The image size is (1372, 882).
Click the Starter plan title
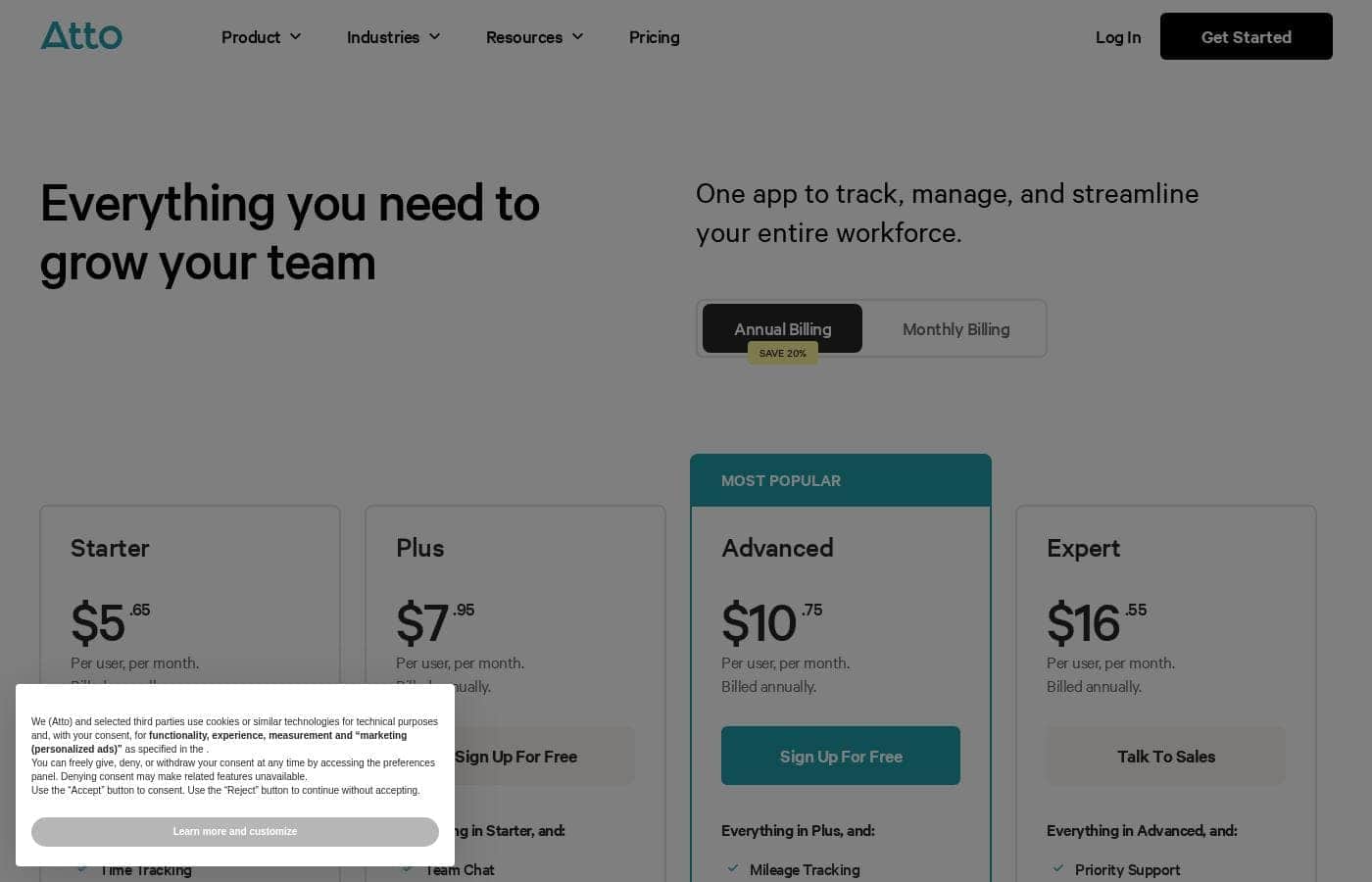pos(110,548)
